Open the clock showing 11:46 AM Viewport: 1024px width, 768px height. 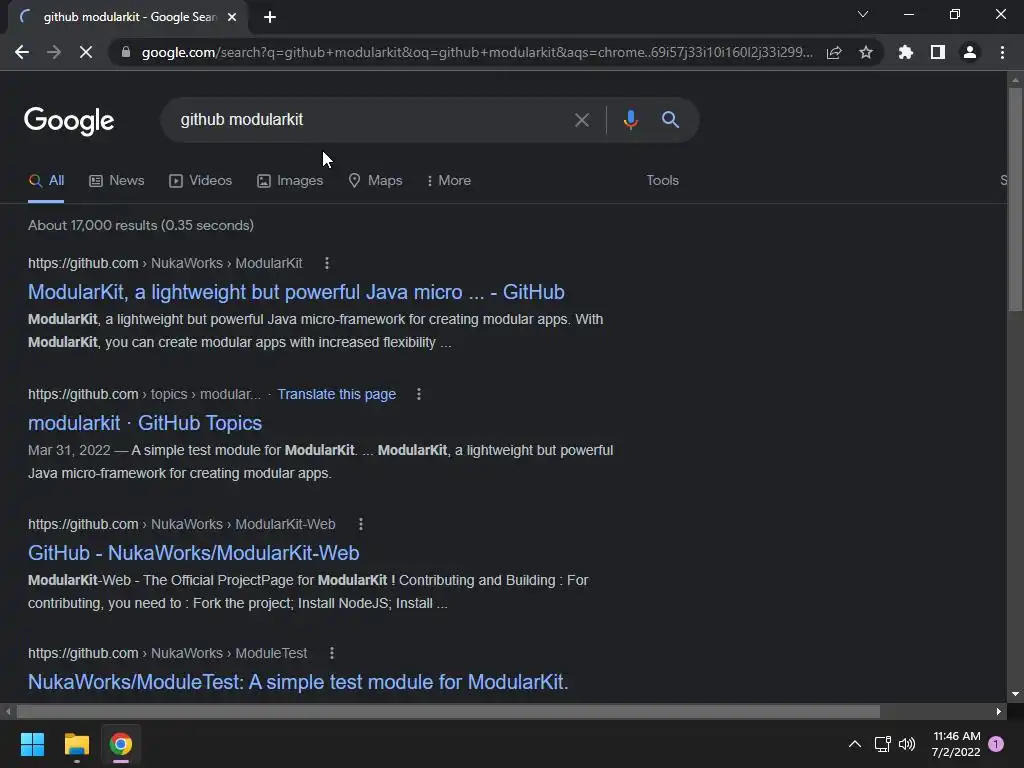(x=956, y=744)
